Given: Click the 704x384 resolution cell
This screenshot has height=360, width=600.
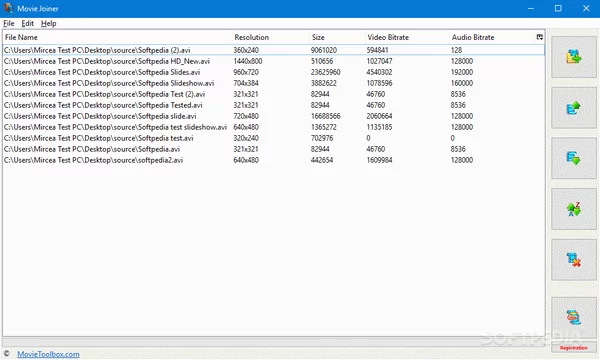Looking at the screenshot, I should click(x=246, y=83).
